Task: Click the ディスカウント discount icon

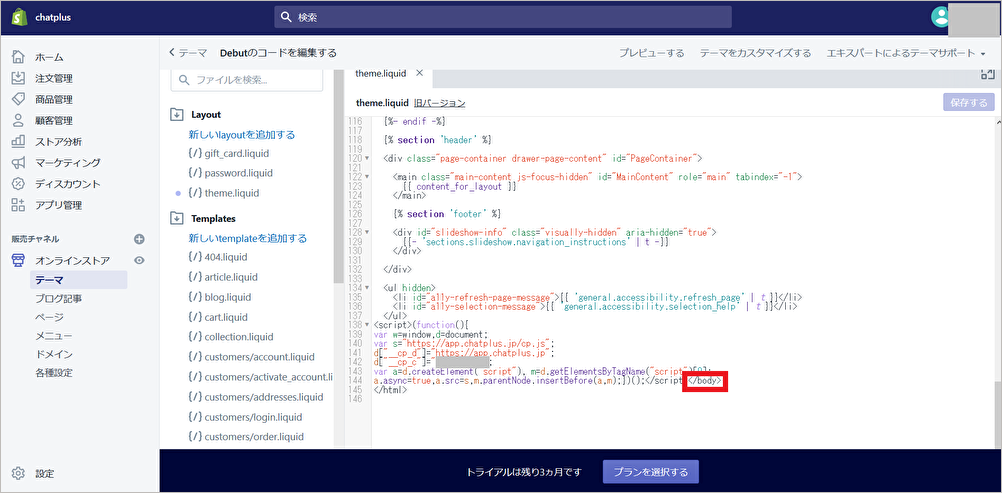Action: [x=19, y=184]
